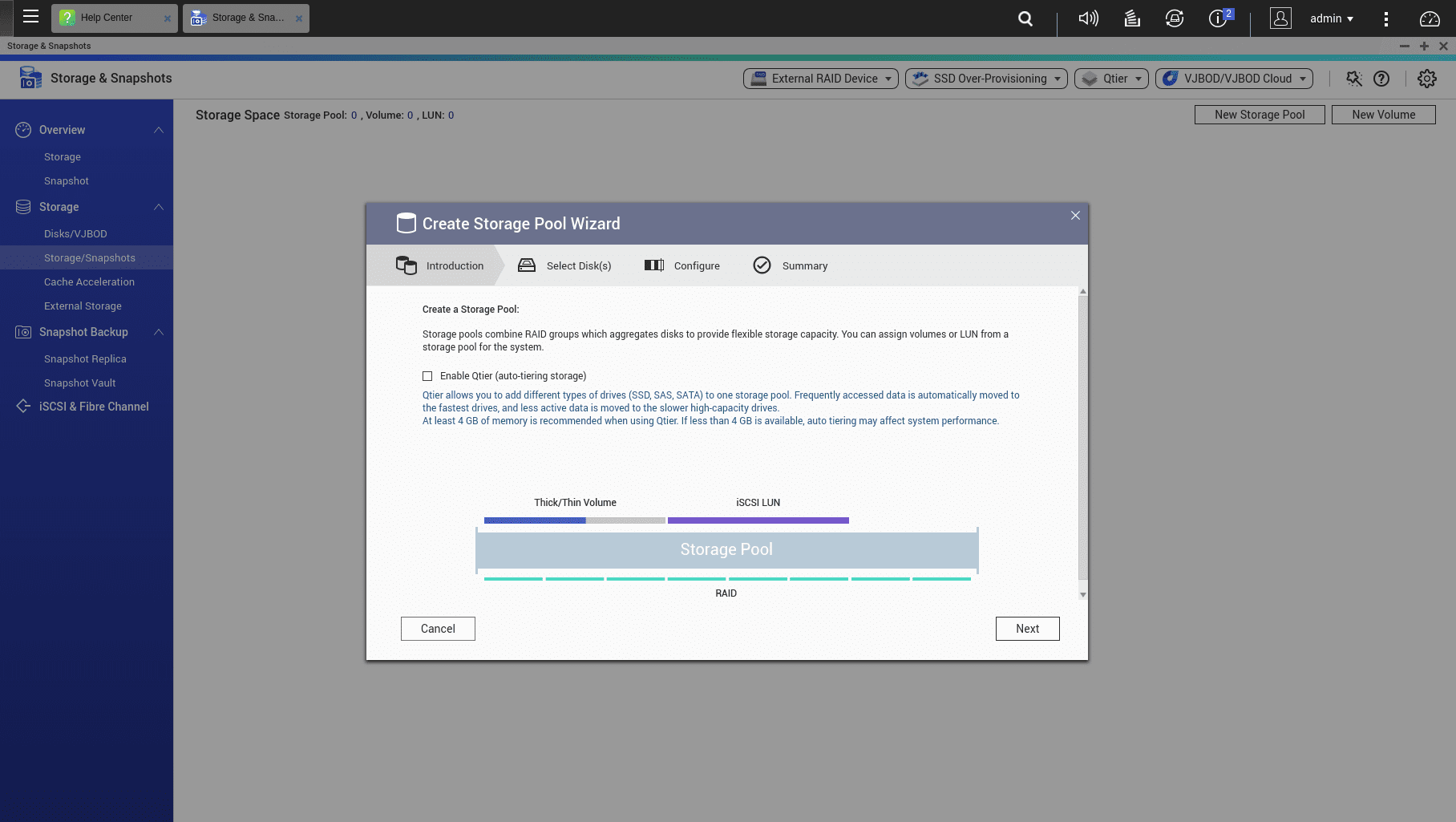1456x822 pixels.
Task: Click the Introduction step icon
Action: point(406,265)
